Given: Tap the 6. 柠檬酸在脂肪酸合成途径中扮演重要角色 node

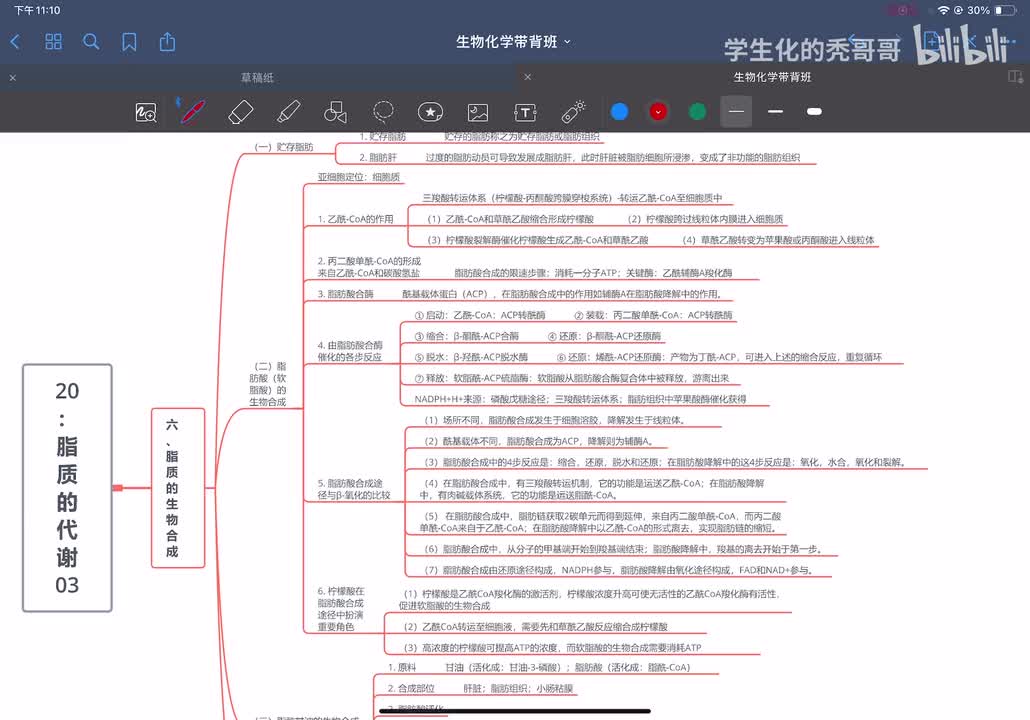Looking at the screenshot, I should [340, 609].
